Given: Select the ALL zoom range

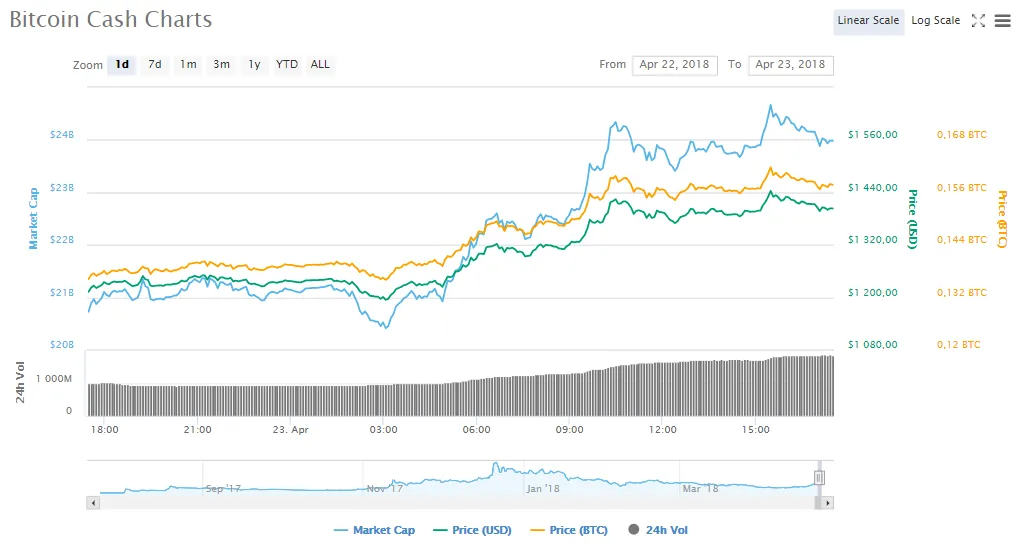Looking at the screenshot, I should pyautogui.click(x=320, y=64).
